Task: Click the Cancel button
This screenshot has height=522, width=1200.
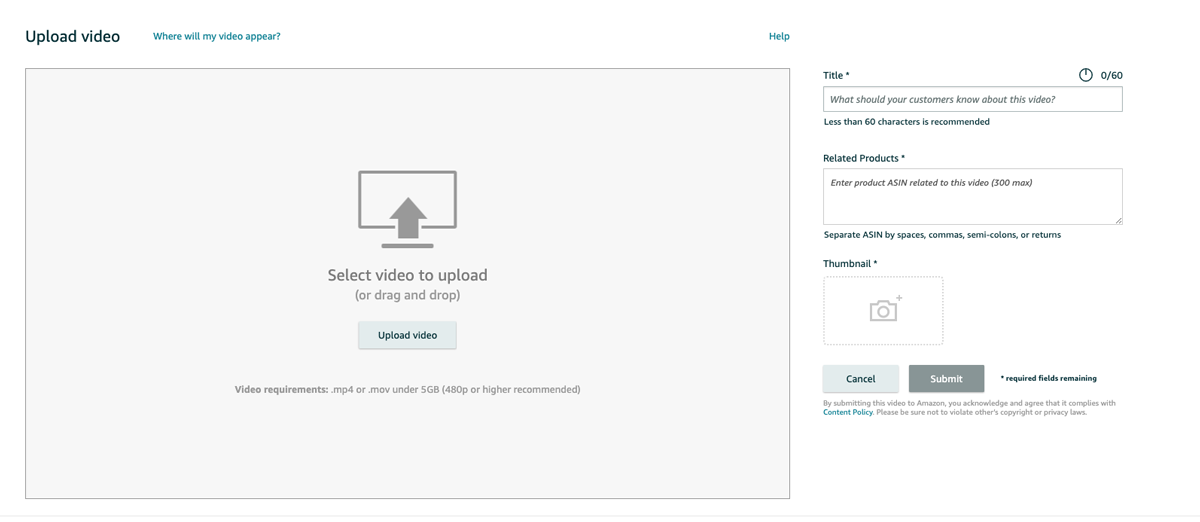Action: (x=860, y=379)
